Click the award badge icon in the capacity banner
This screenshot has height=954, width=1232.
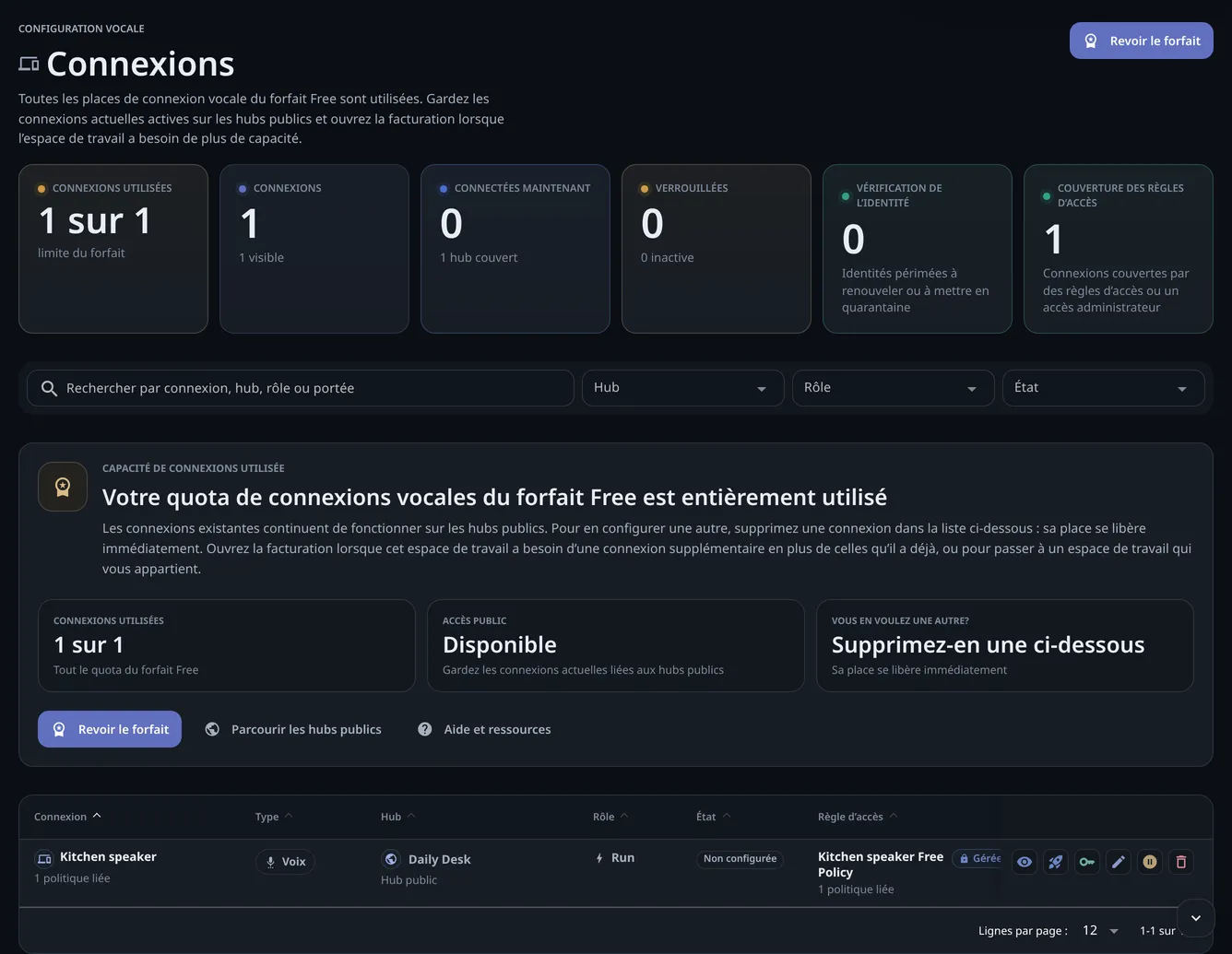coord(63,487)
